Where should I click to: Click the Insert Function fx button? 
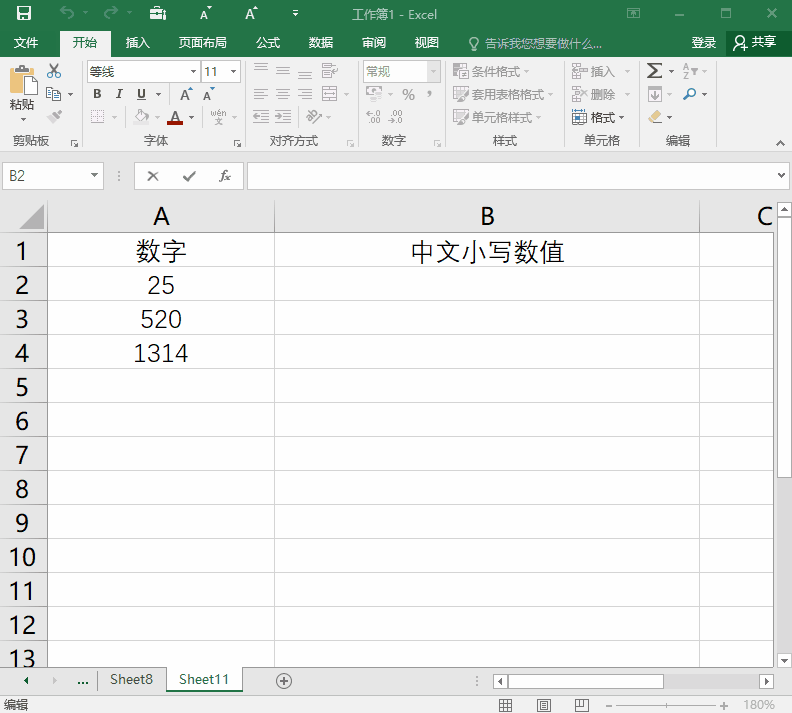[x=225, y=176]
